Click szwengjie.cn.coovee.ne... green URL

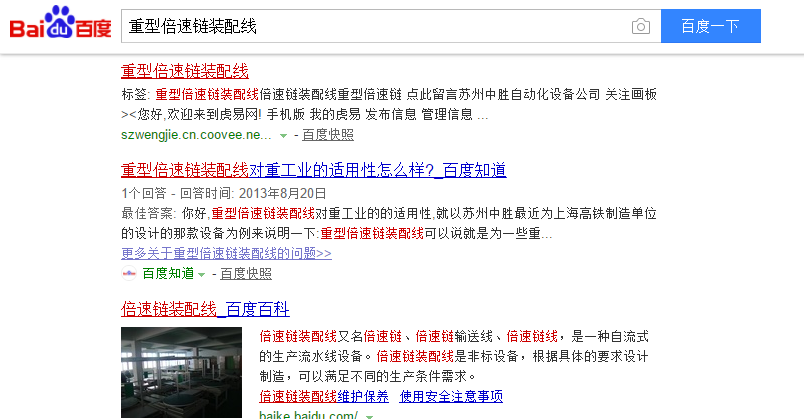[196, 135]
